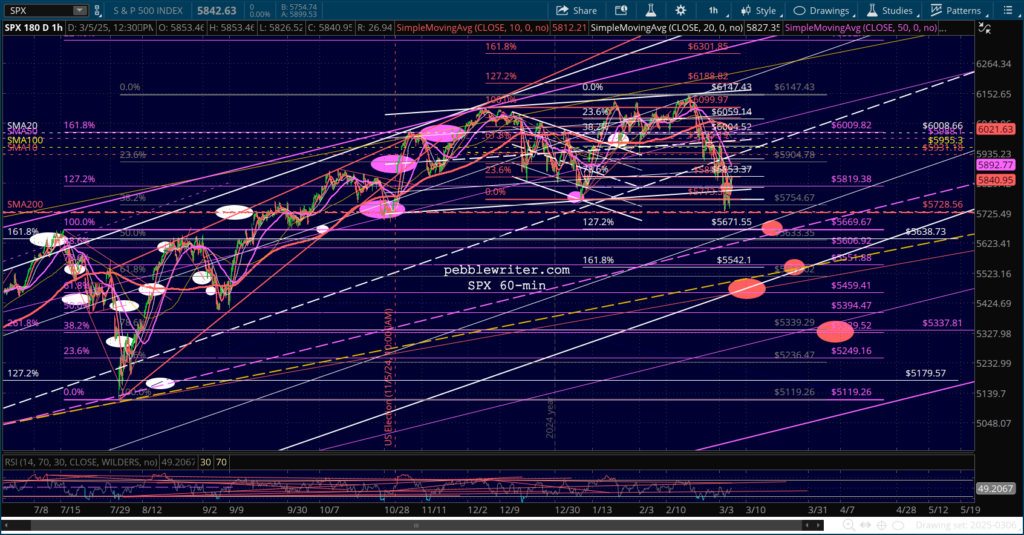
Task: Click the pan/expand arrows icon
Action: pos(865,525)
